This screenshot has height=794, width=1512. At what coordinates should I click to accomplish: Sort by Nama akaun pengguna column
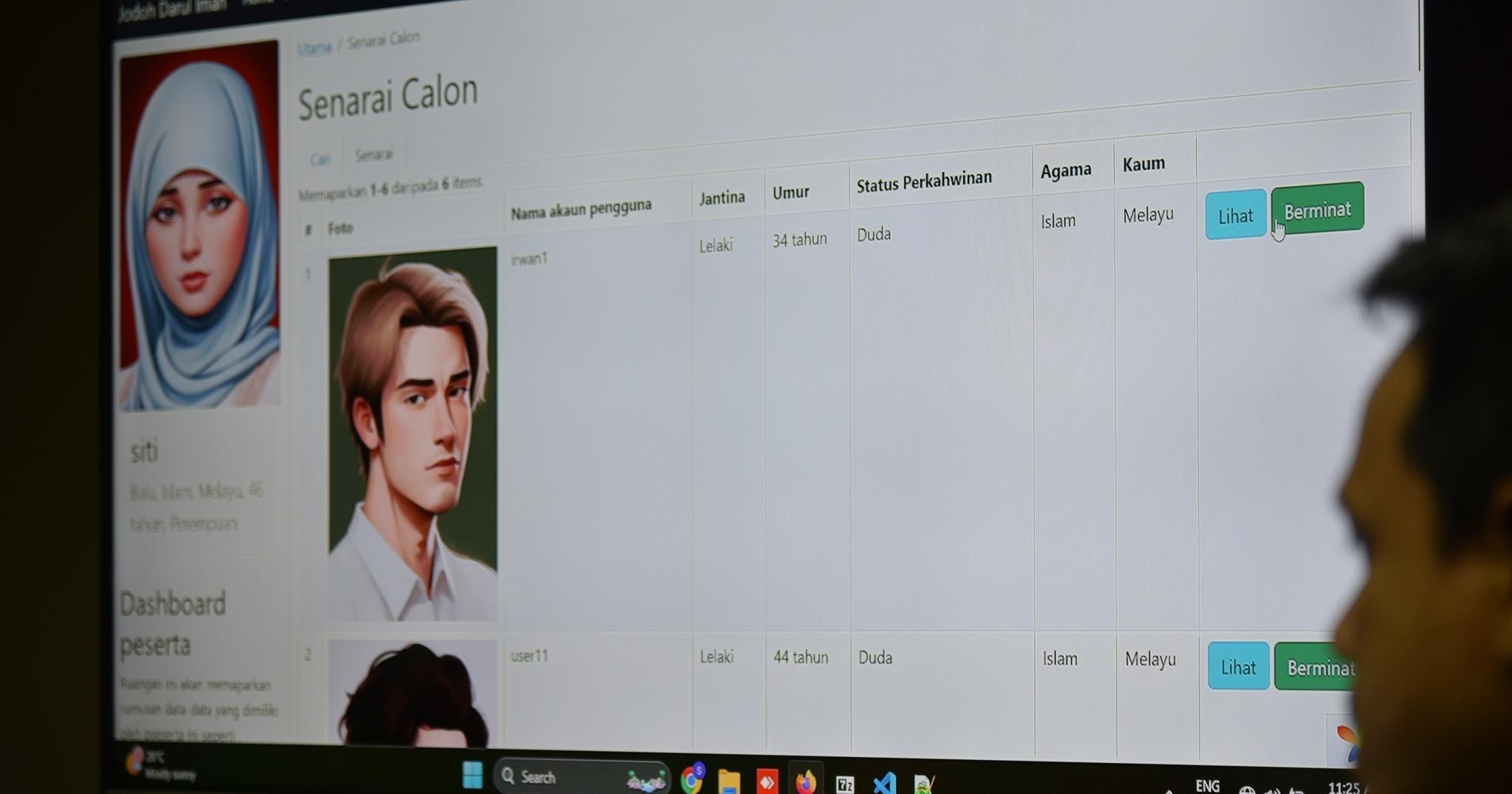coord(581,209)
